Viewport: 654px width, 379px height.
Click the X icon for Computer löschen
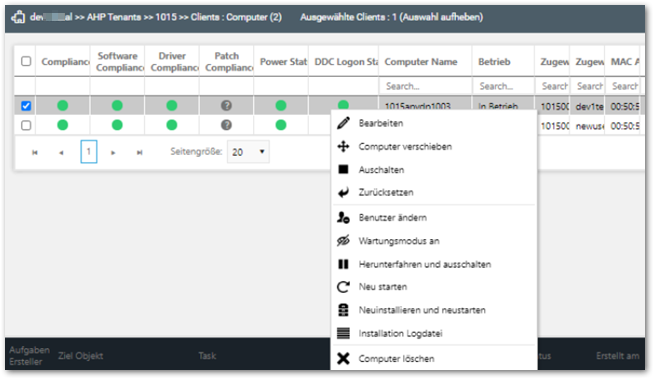[x=343, y=359]
